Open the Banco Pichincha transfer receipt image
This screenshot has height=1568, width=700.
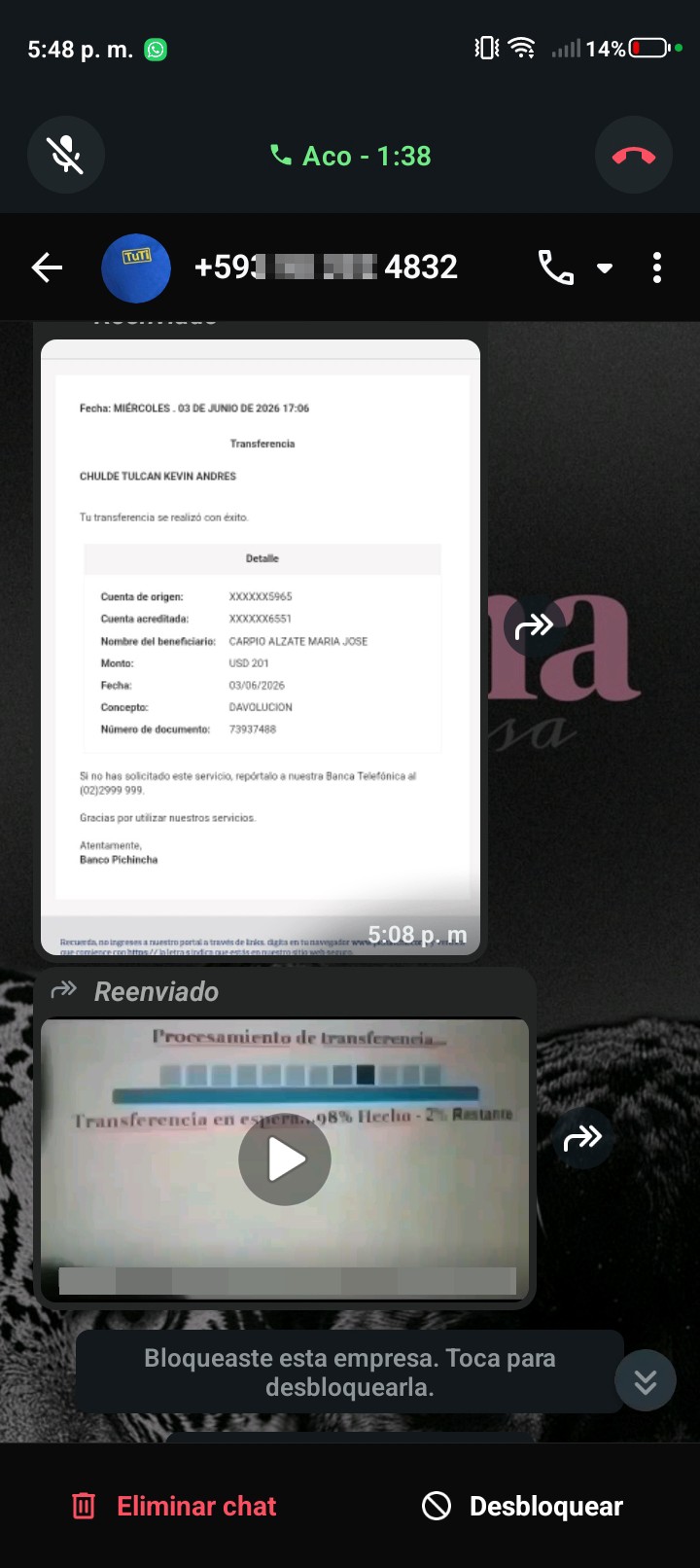click(261, 647)
